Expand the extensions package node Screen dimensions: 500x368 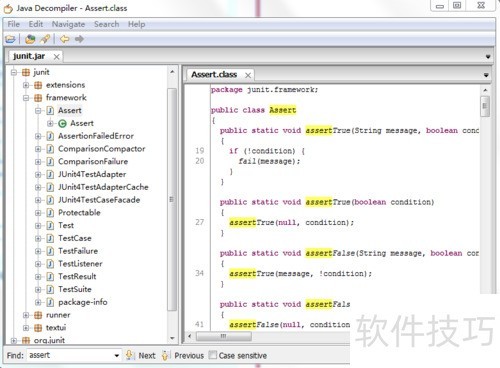coord(26,85)
